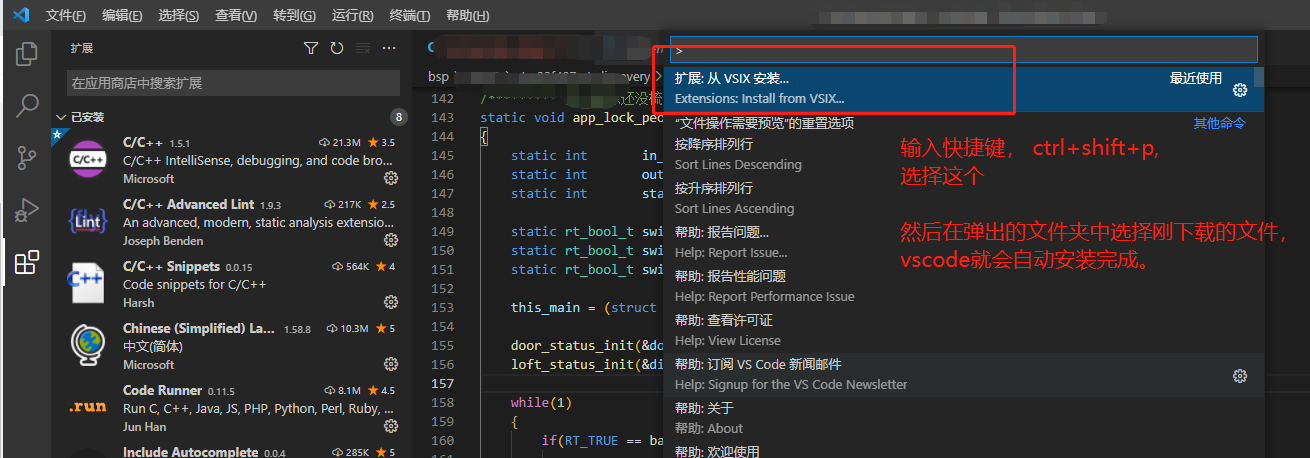The image size is (1310, 458).
Task: Manage Chinese (Simplified) language pack gear
Action: pos(391,364)
